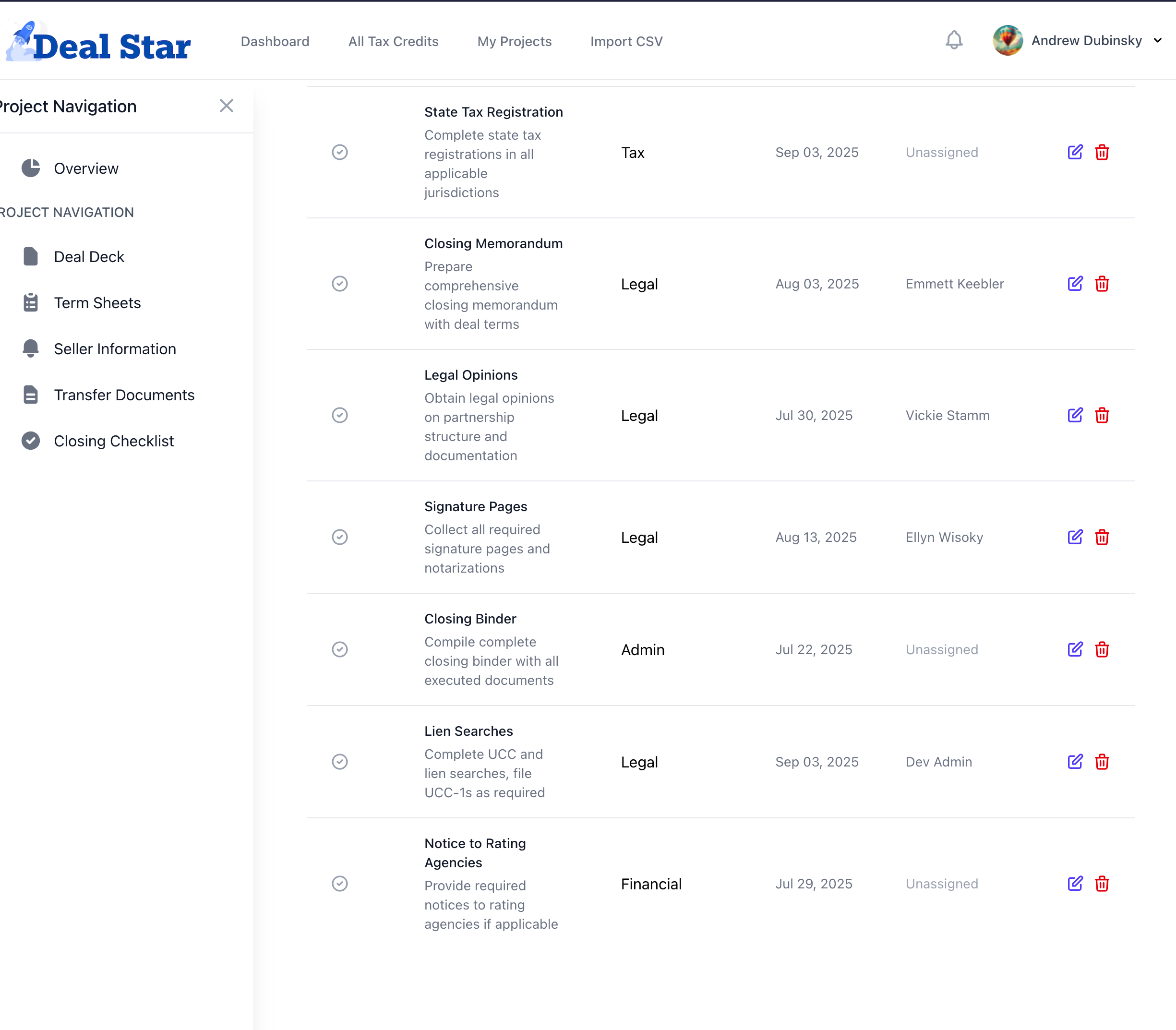Mark State Tax Registration as complete

click(340, 152)
